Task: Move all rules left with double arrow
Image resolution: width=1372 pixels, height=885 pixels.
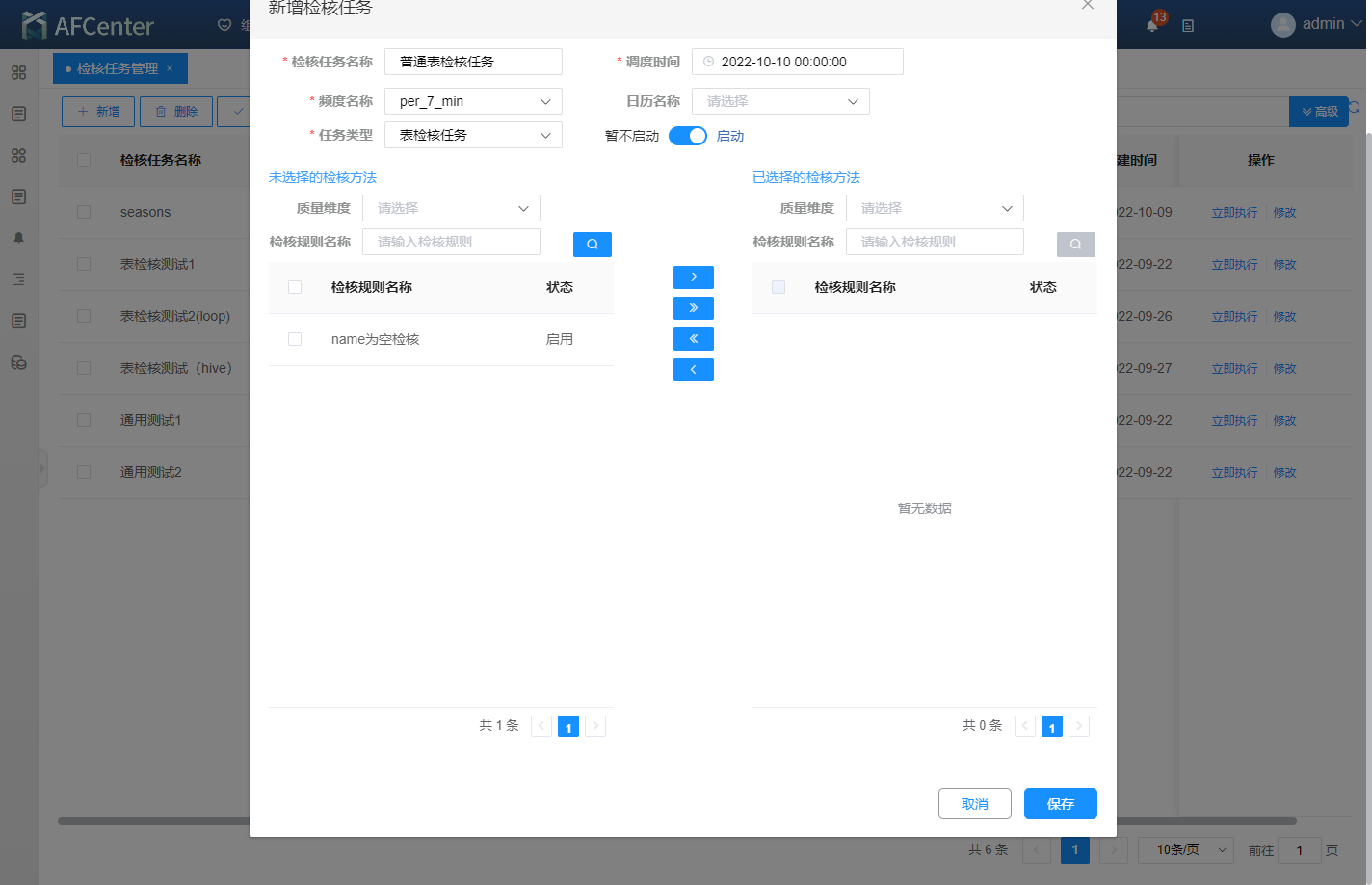Action: [x=693, y=339]
